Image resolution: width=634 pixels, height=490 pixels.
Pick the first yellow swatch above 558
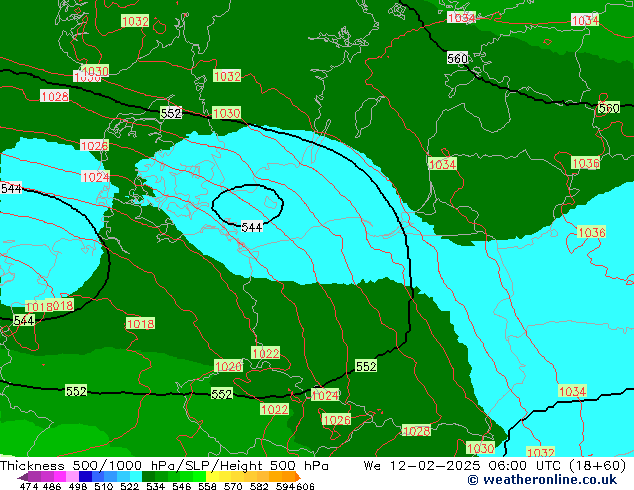(212, 477)
